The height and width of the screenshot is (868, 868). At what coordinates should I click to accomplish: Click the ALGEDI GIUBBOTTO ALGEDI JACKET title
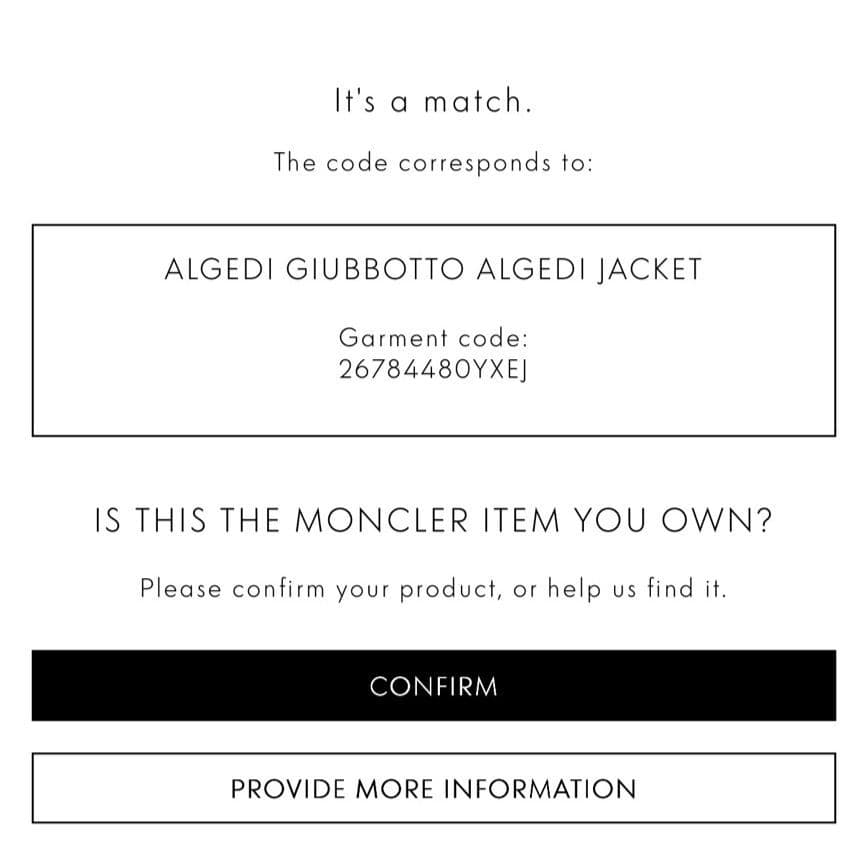click(434, 268)
